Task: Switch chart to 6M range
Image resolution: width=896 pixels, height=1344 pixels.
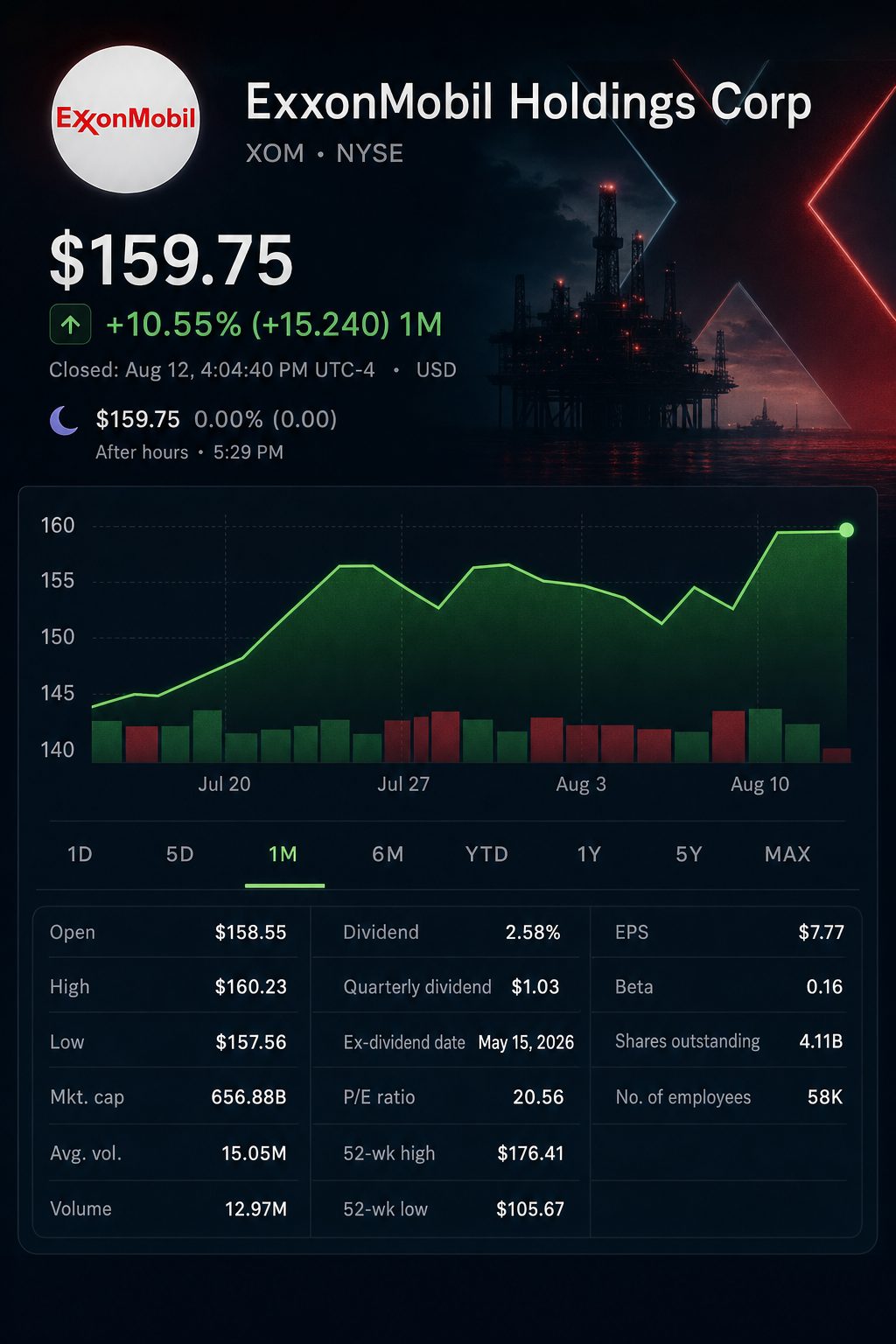Action: [388, 854]
